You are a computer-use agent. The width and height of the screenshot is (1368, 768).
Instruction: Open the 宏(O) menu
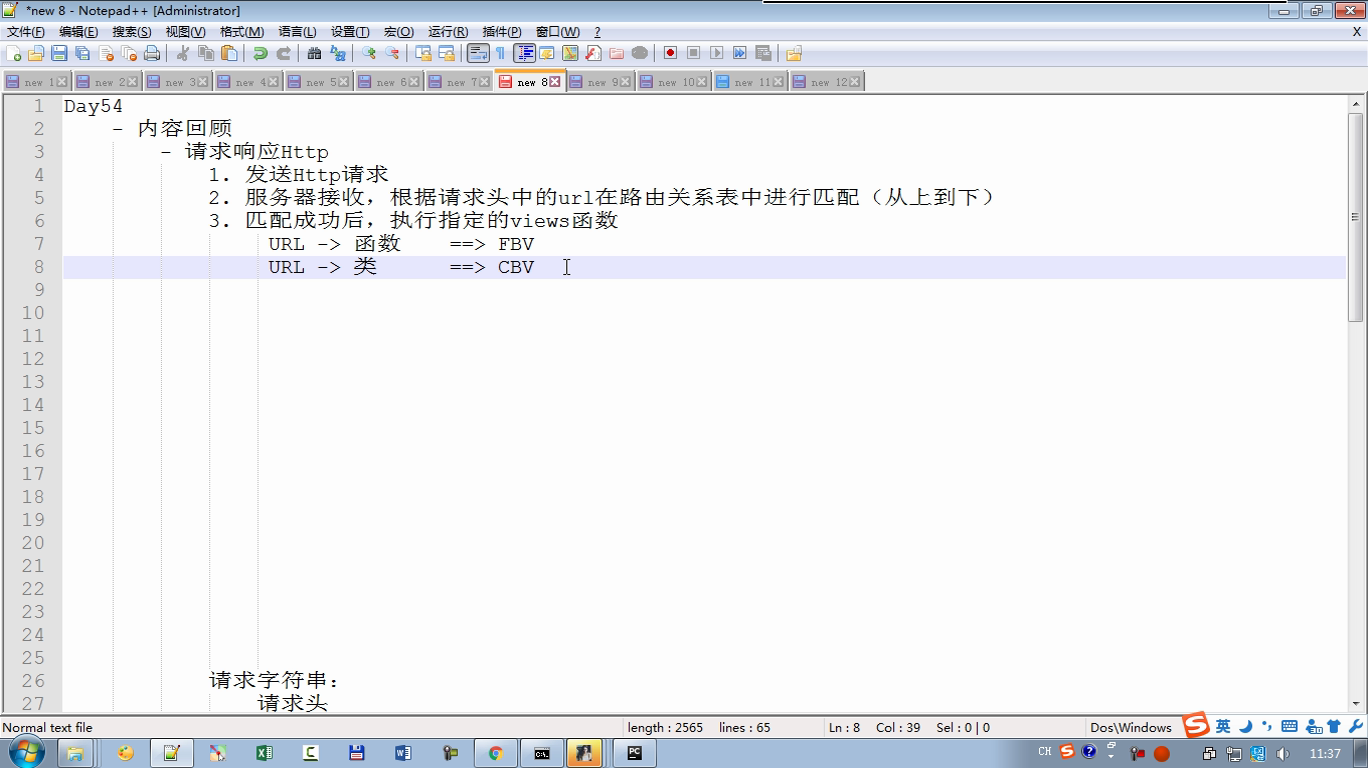click(x=399, y=32)
